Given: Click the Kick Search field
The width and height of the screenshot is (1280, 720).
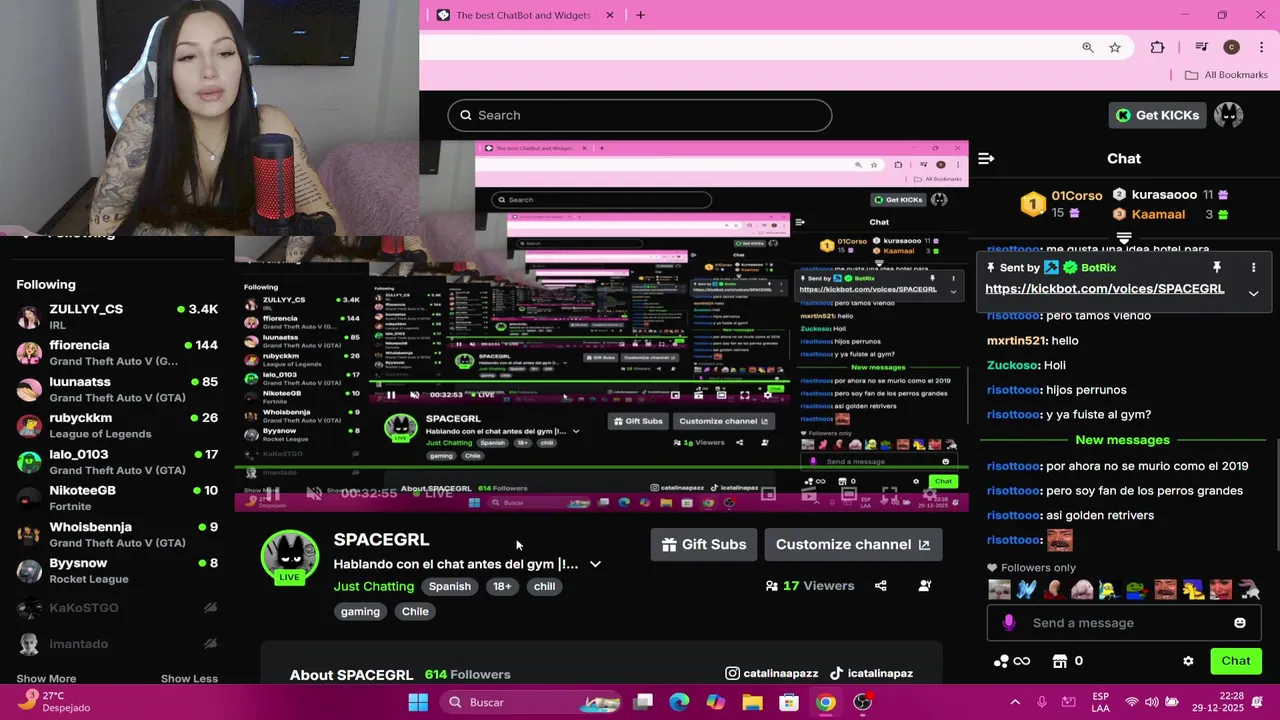Looking at the screenshot, I should [640, 115].
